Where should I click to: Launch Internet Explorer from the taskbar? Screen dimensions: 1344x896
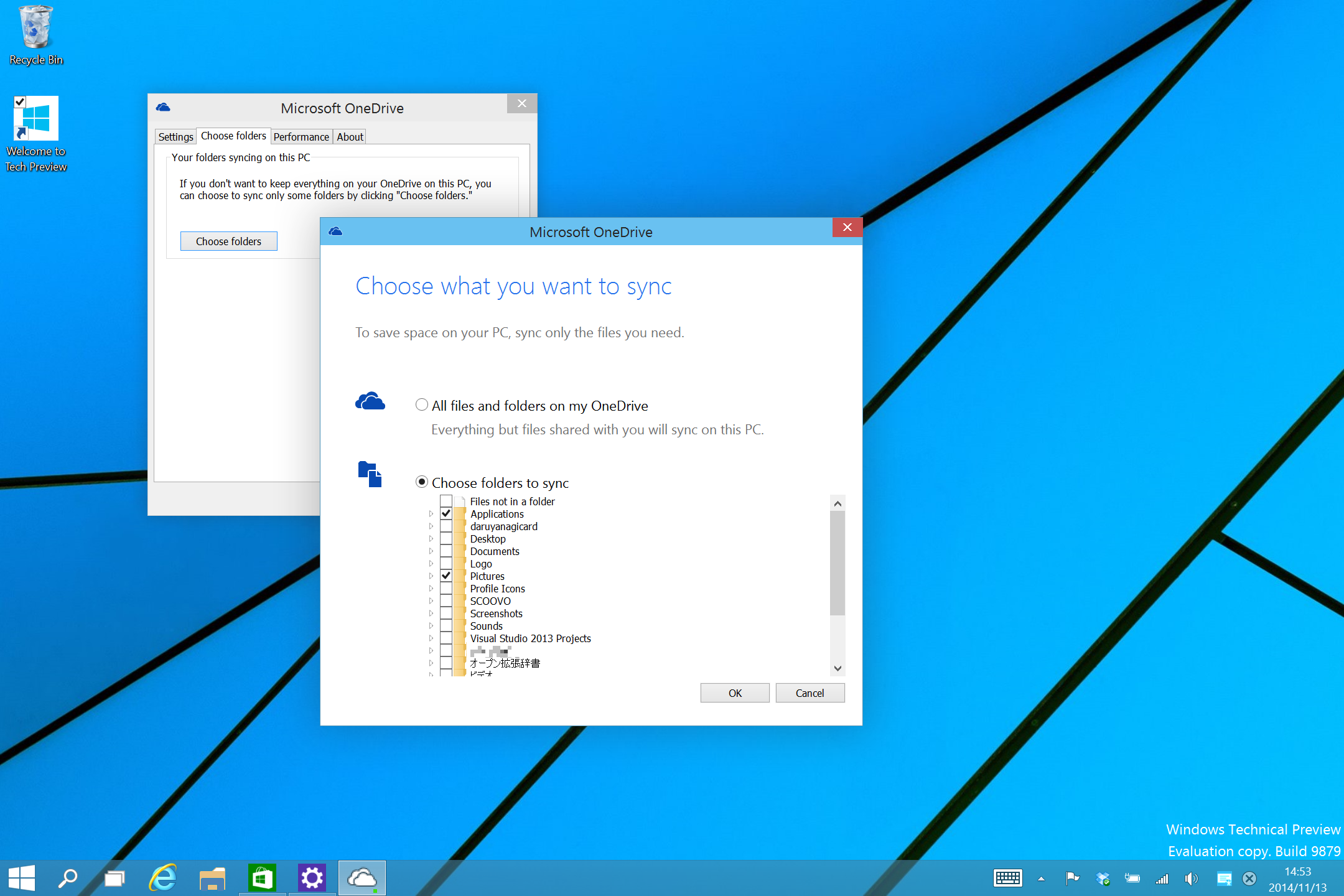(x=162, y=877)
